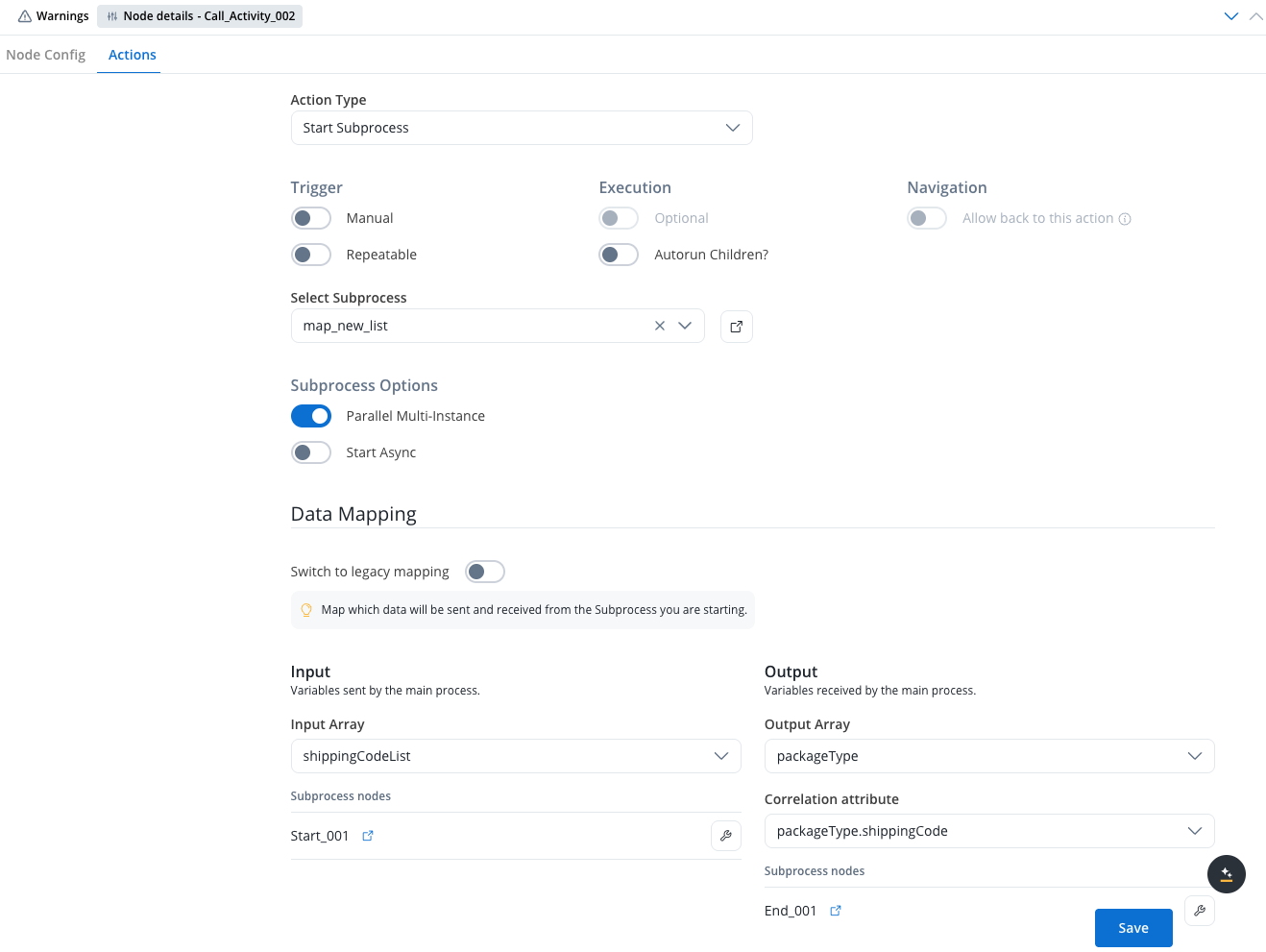Open End_001 node external link

pos(836,911)
